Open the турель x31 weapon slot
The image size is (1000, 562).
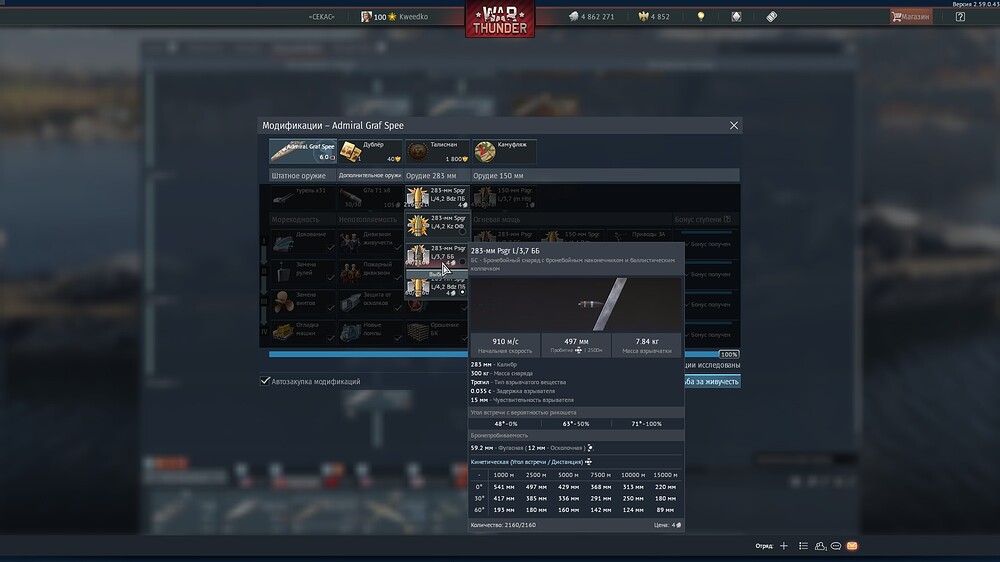303,198
